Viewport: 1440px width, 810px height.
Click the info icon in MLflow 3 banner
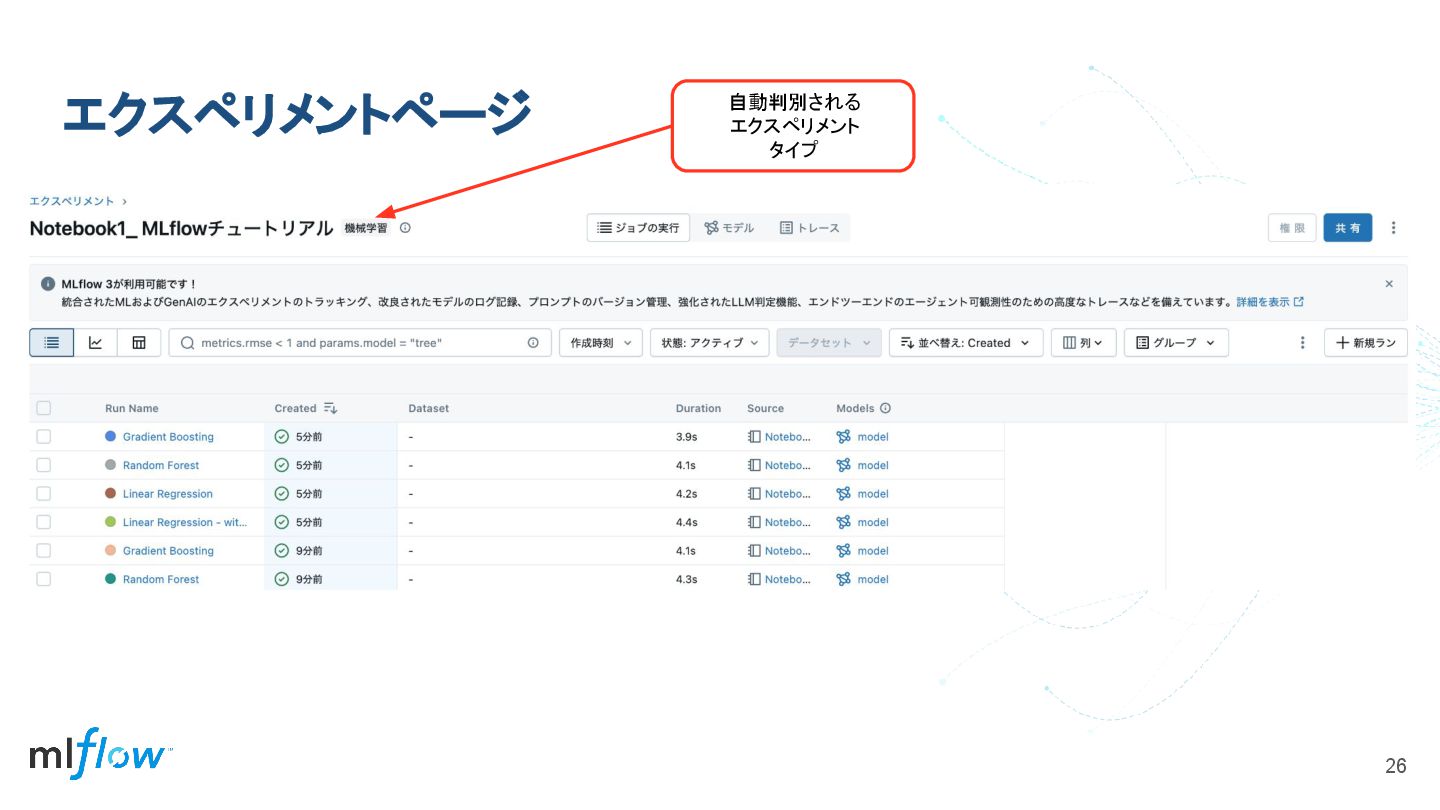tap(48, 284)
